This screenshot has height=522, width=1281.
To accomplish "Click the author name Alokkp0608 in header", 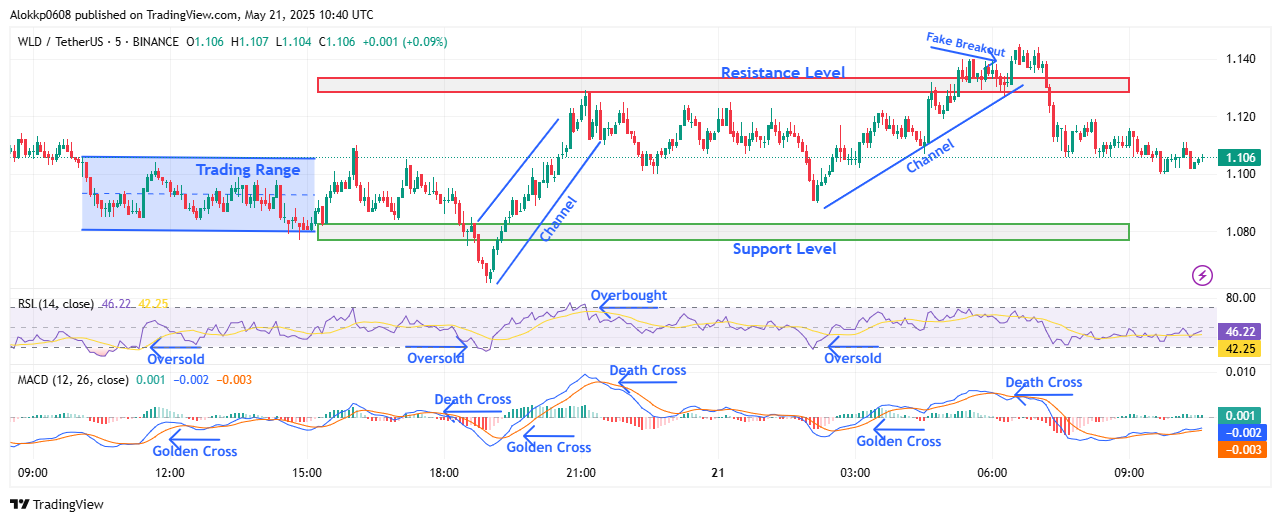I will [x=41, y=14].
